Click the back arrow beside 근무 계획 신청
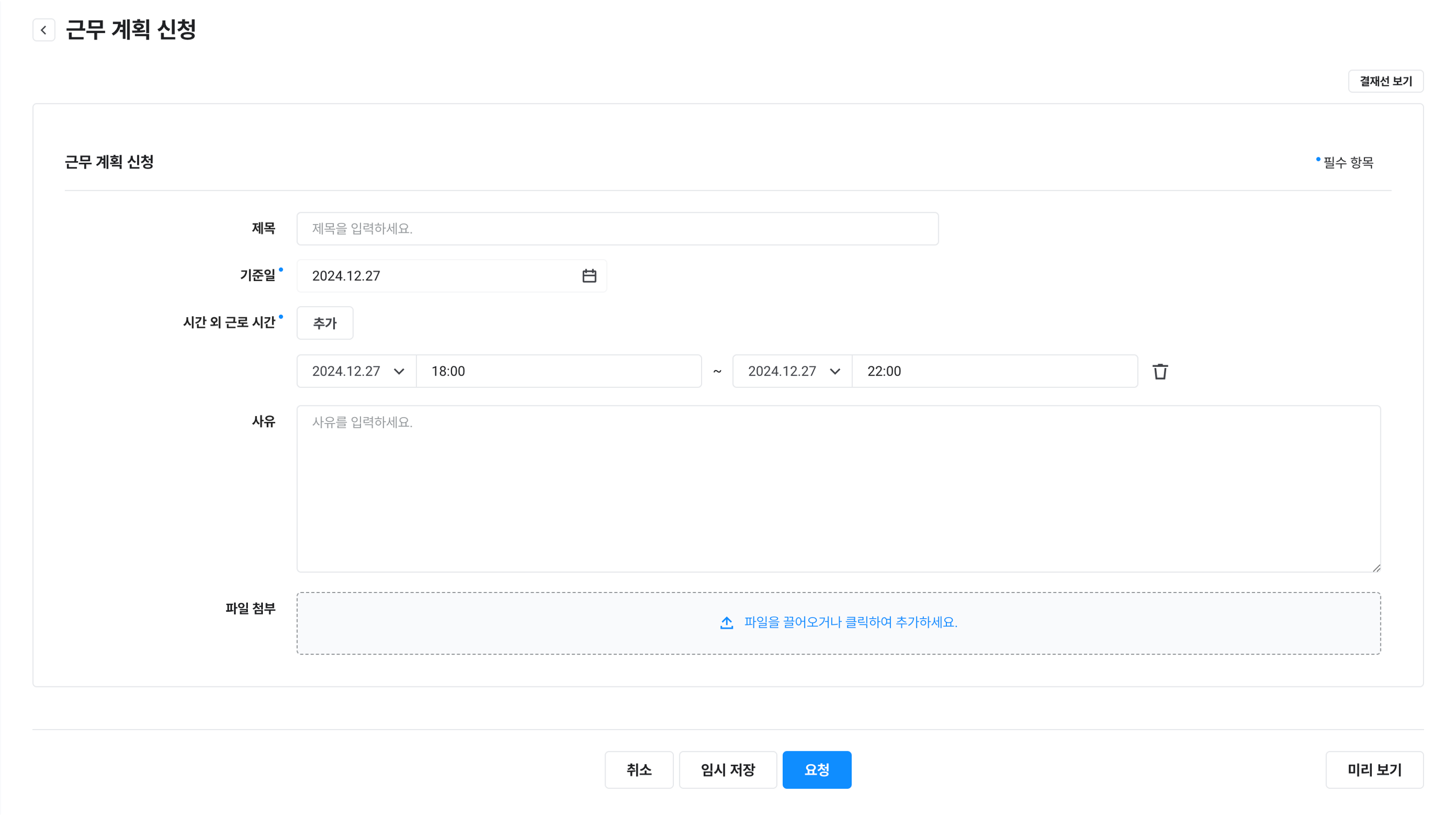1456x816 pixels. pyautogui.click(x=44, y=30)
